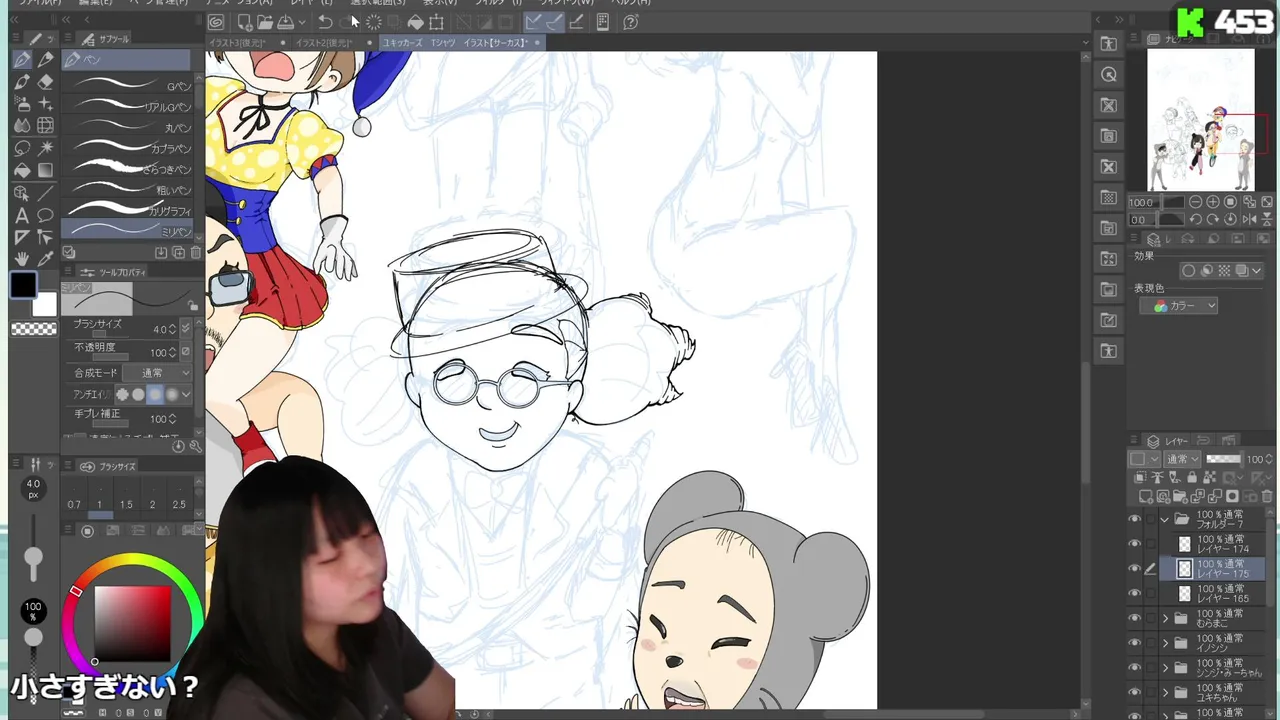Toggle visibility of the ユキちゃん folder
This screenshot has height=720, width=1280.
tap(1134, 692)
